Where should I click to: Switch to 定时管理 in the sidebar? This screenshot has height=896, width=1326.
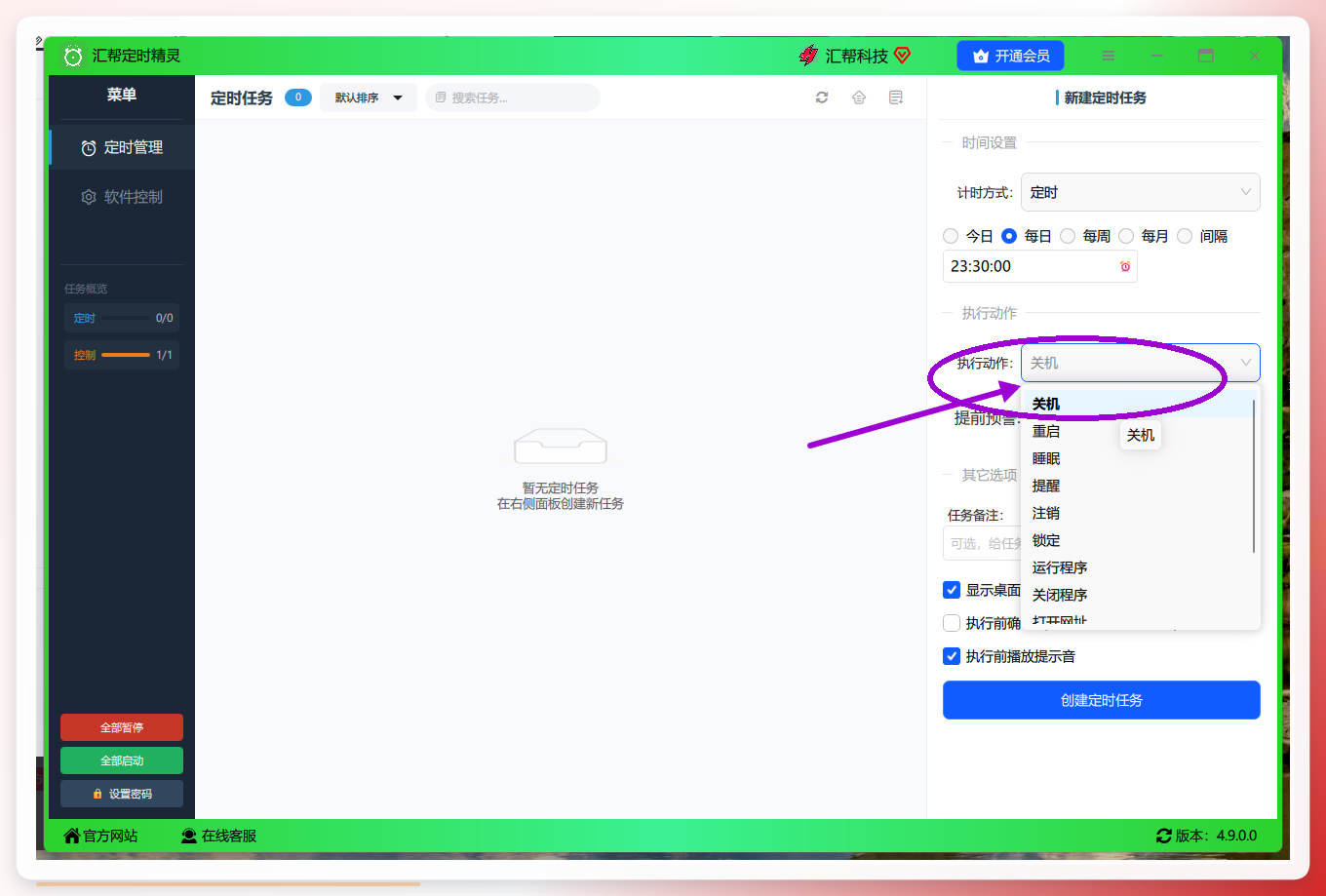(122, 147)
